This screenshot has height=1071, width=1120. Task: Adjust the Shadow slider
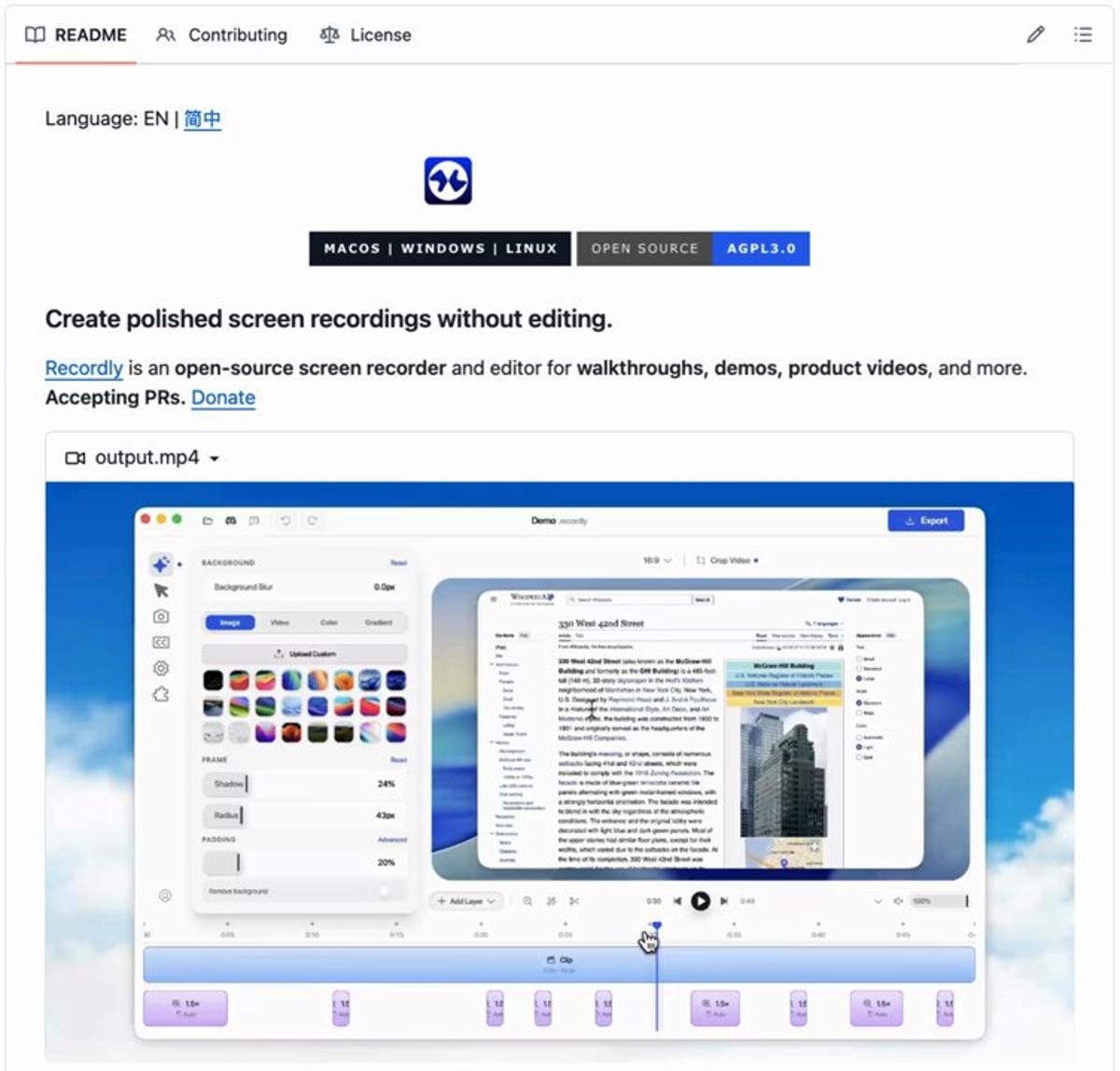[304, 784]
